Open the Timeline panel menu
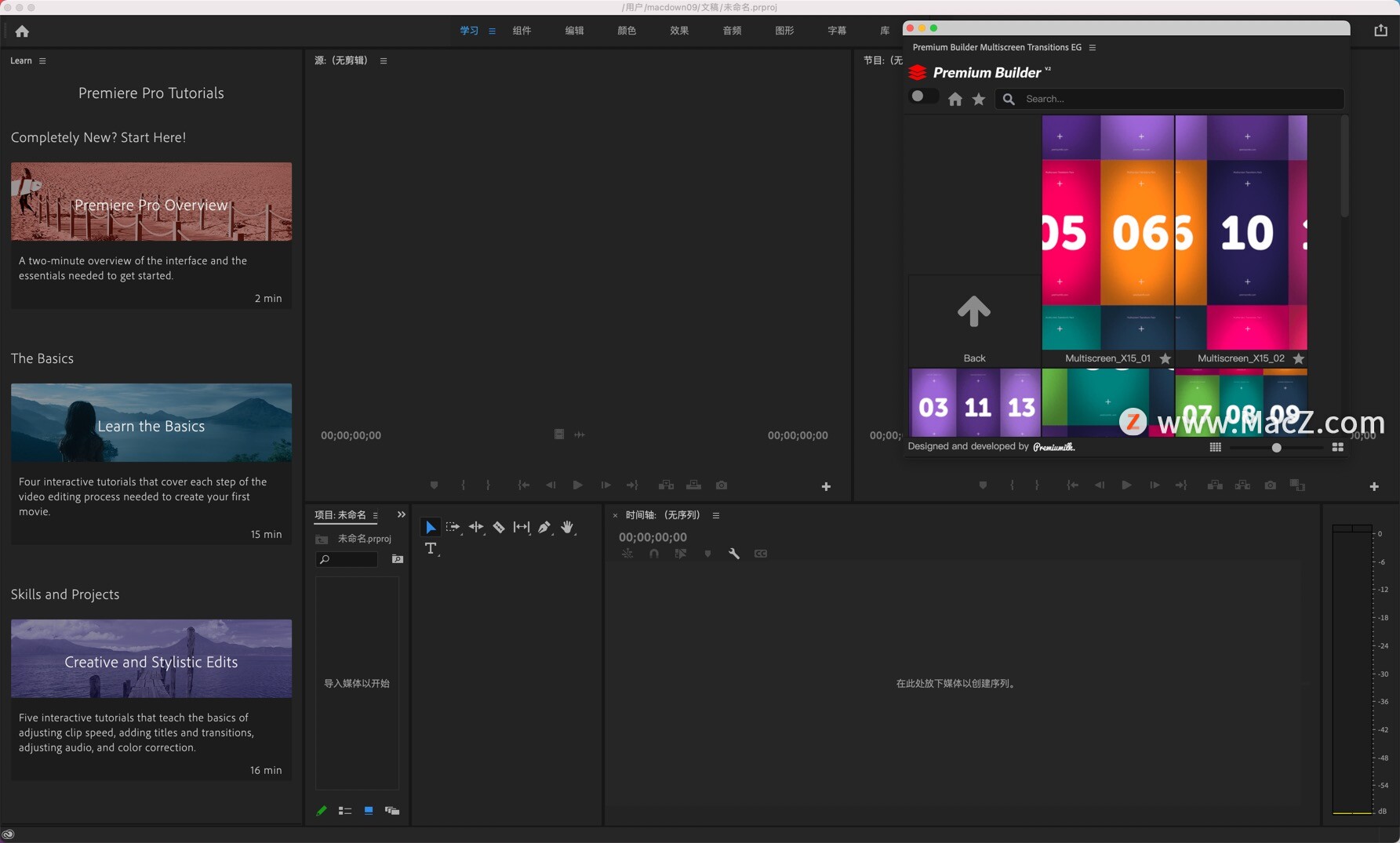This screenshot has width=1400, height=843. [x=716, y=515]
